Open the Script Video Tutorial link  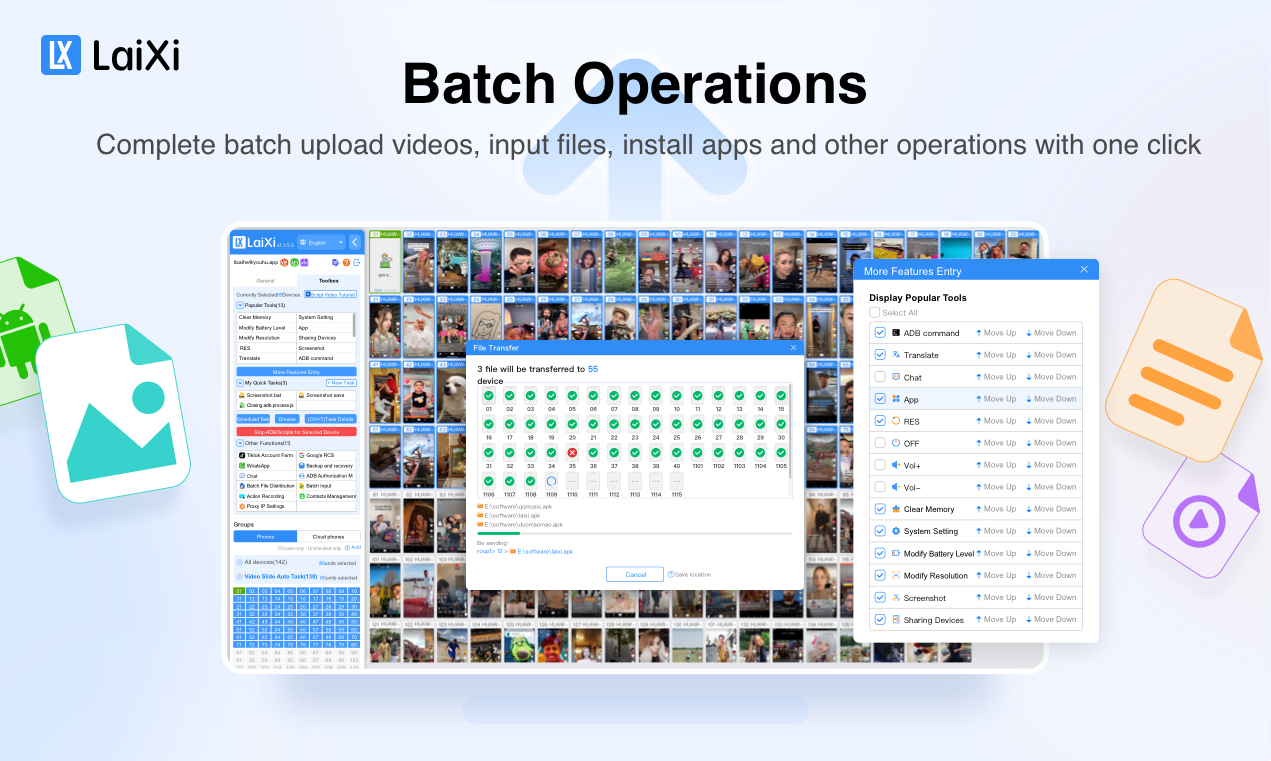pyautogui.click(x=330, y=294)
